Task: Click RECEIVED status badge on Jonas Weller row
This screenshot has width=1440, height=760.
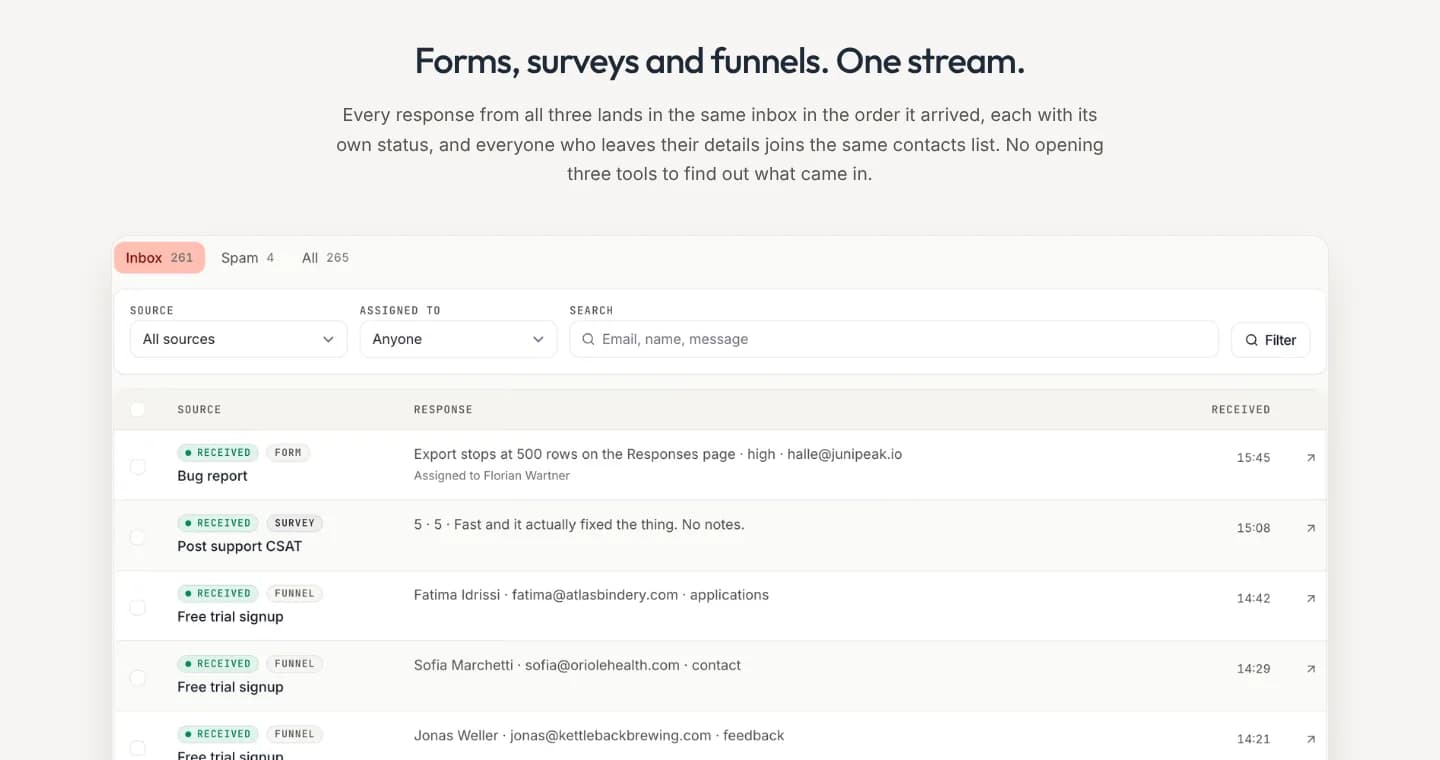Action: (218, 734)
